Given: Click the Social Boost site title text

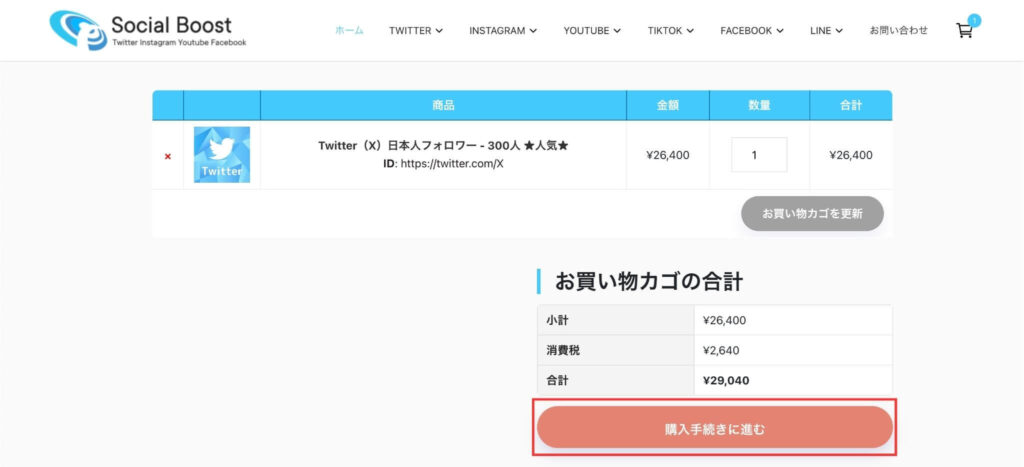Looking at the screenshot, I should coord(171,25).
